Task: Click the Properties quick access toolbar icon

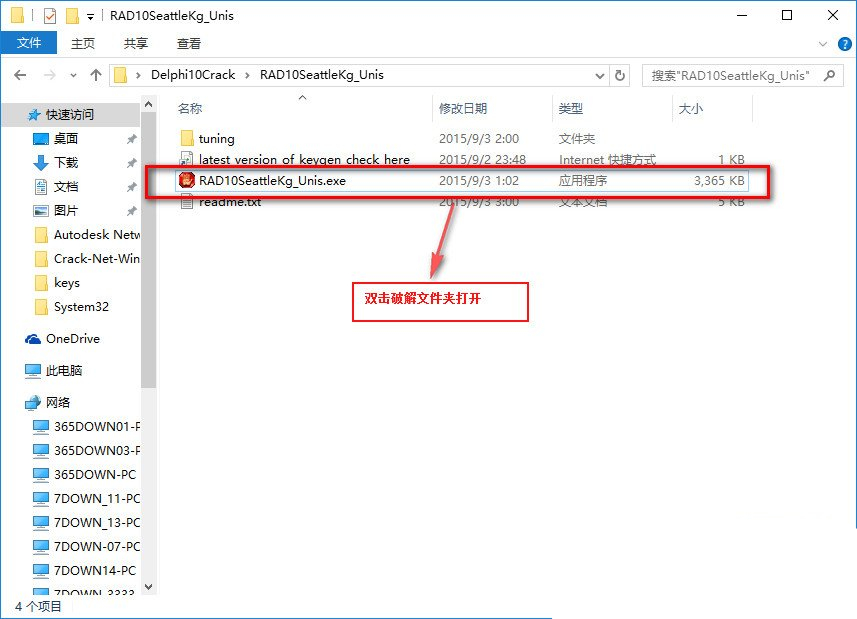Action: (50, 16)
